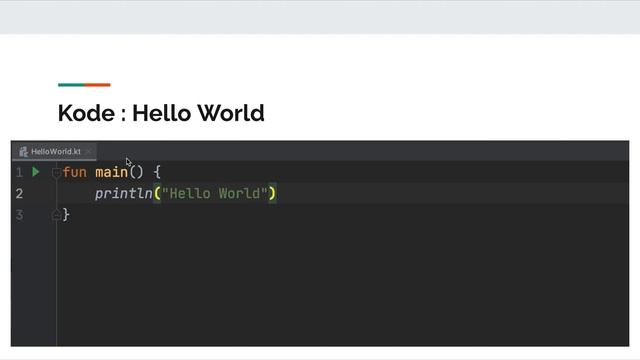The image size is (640, 360).
Task: Click the opening brace after main()
Action: tap(157, 172)
